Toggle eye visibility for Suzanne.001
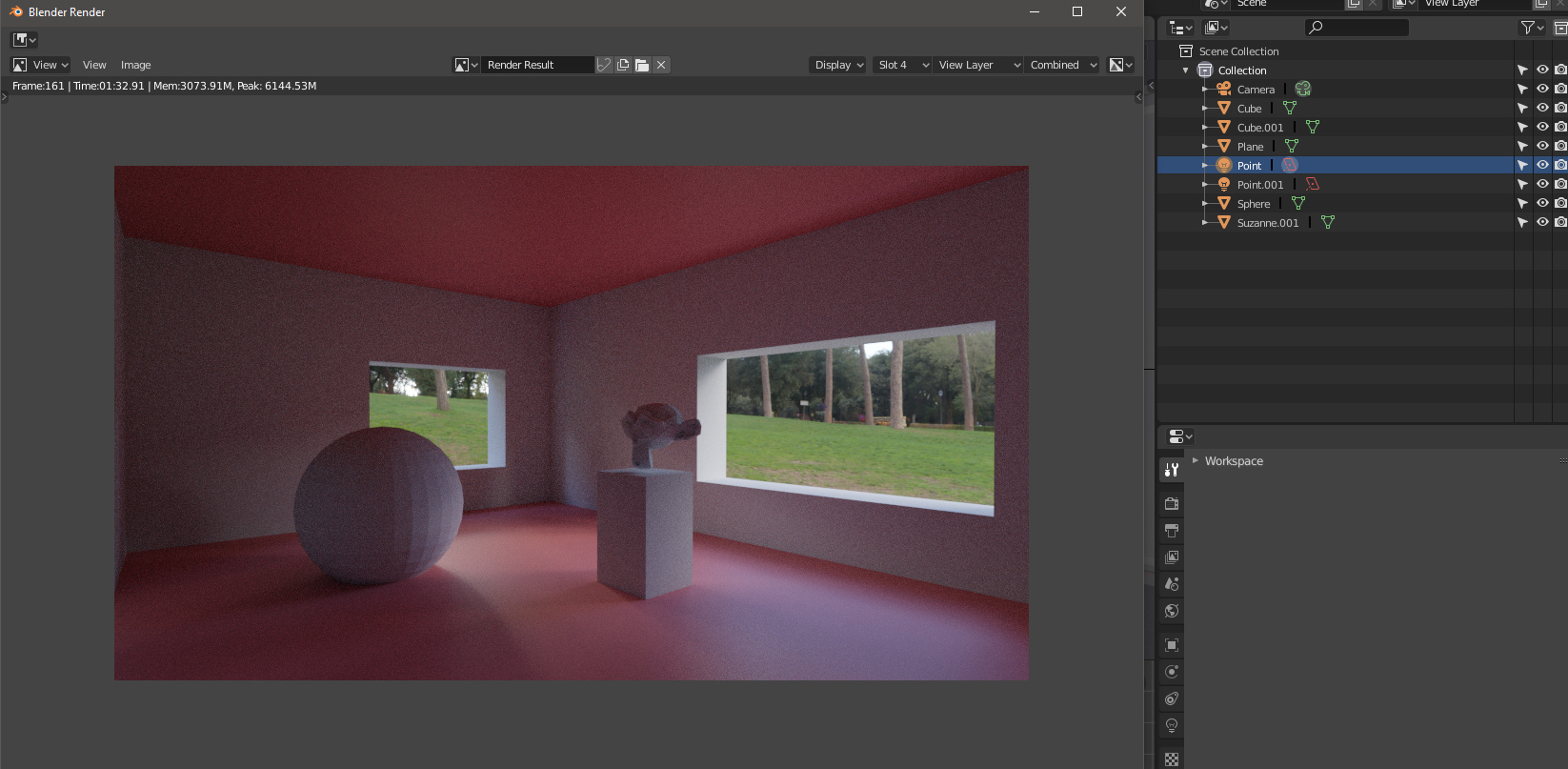The width and height of the screenshot is (1568, 769). coord(1542,222)
